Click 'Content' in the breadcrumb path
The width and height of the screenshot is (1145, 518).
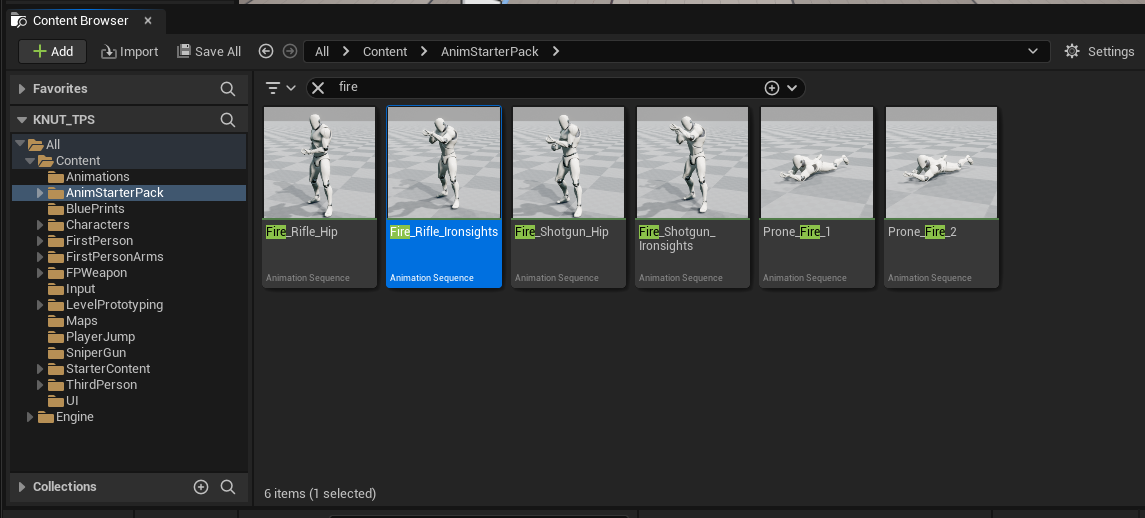click(385, 51)
